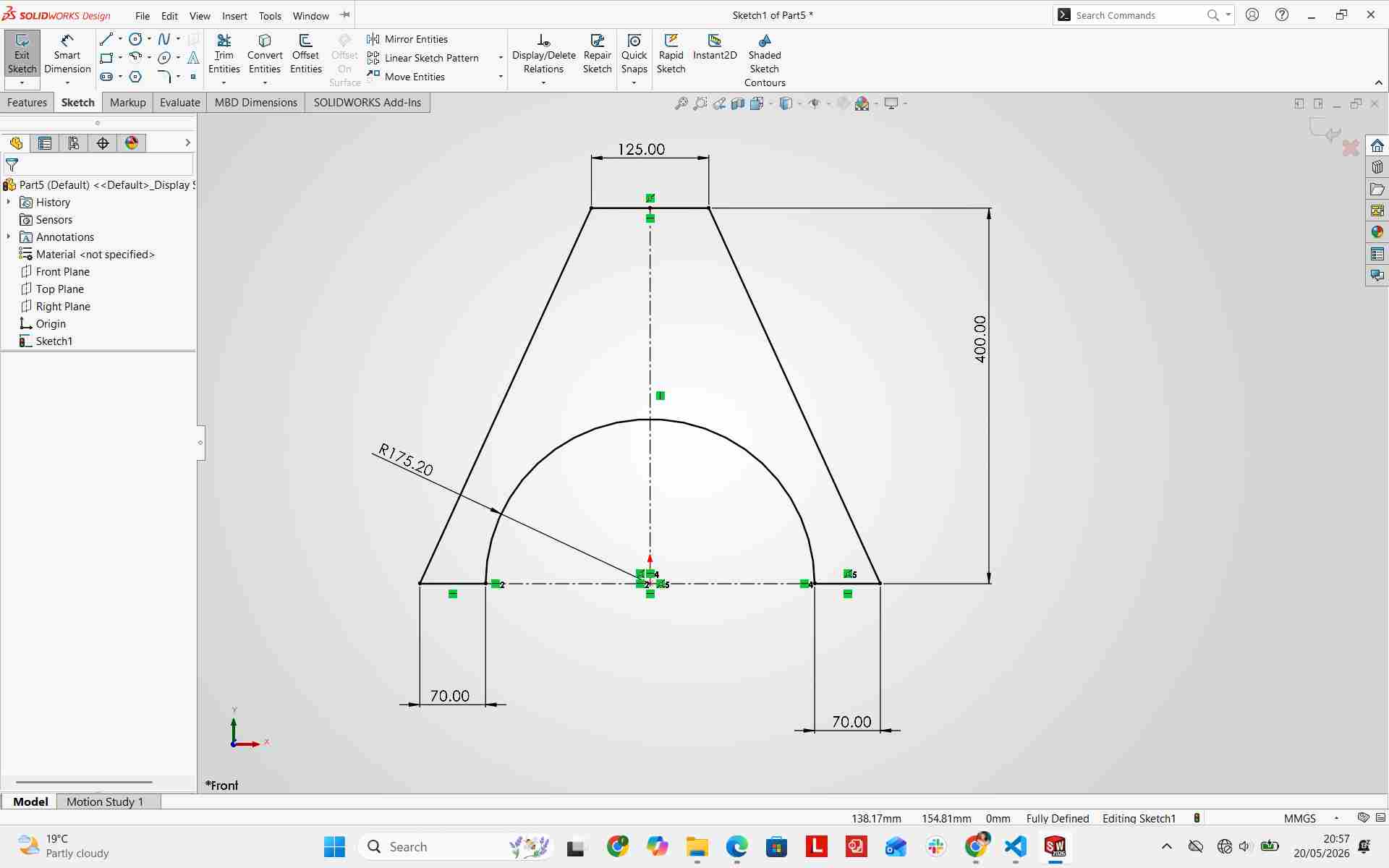Click Linear Sketch Pattern

tap(423, 58)
